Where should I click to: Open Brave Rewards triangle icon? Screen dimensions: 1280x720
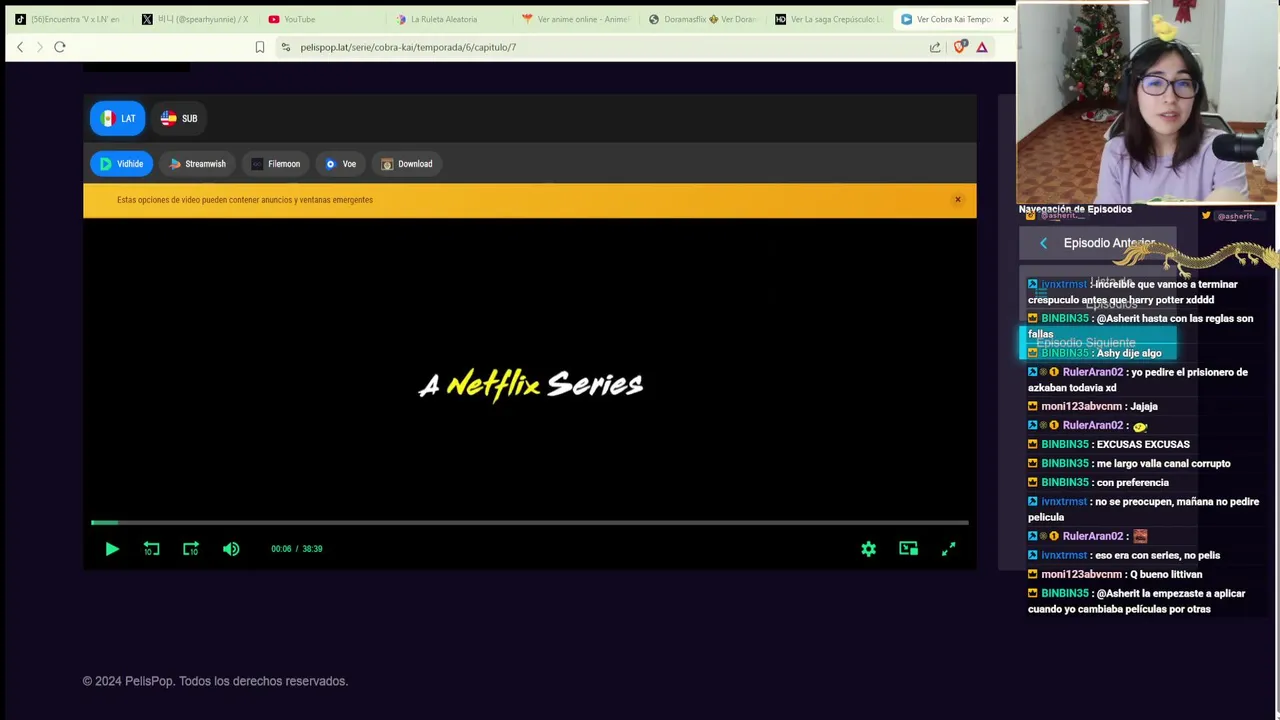[982, 47]
